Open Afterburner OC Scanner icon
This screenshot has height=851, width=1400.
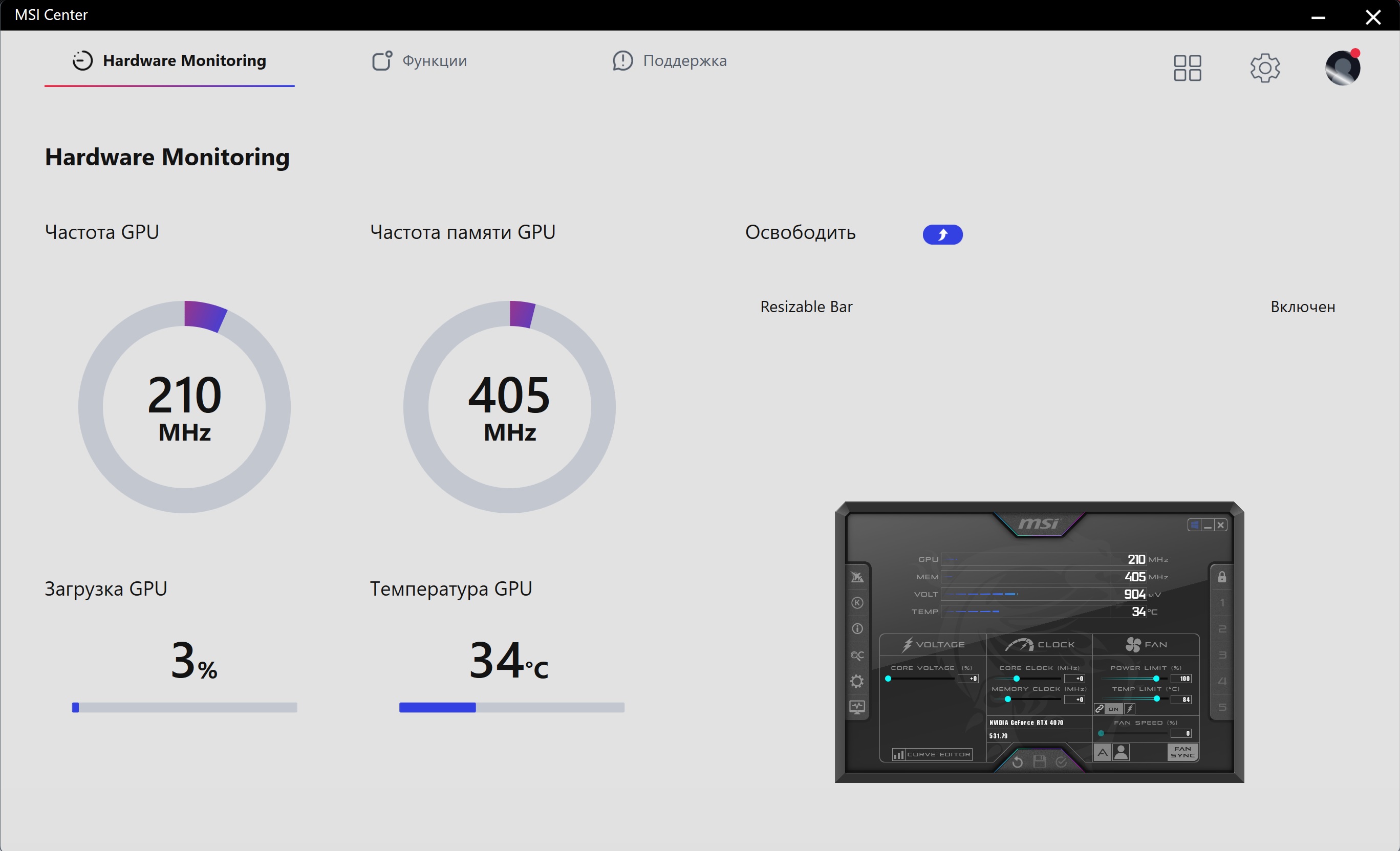pos(857,655)
